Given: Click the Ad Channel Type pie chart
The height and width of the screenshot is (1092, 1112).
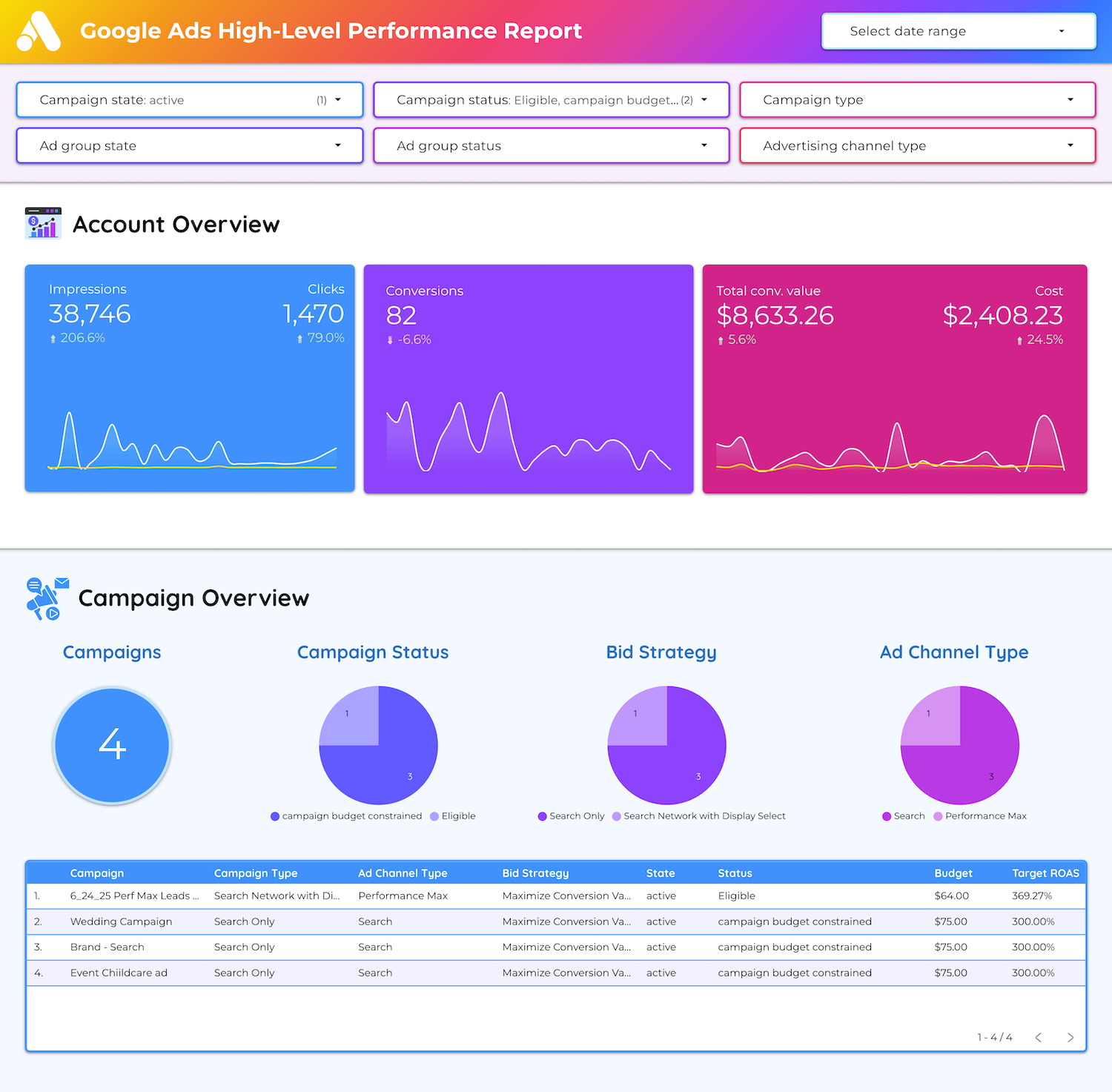Looking at the screenshot, I should 960,745.
